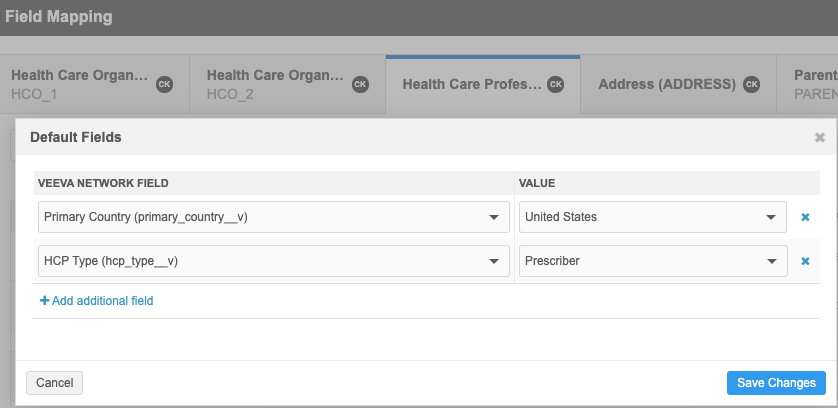
Task: Switch to the HCO_2 tab
Action: click(x=275, y=85)
